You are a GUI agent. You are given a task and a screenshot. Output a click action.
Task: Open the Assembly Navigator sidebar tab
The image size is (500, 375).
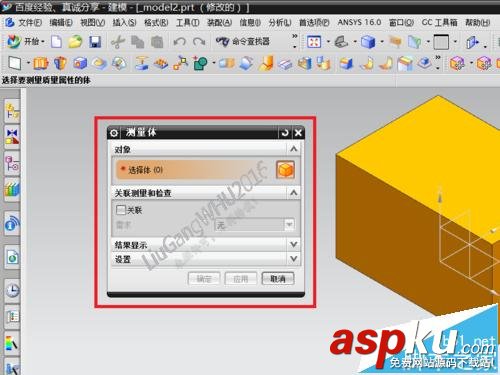[12, 111]
